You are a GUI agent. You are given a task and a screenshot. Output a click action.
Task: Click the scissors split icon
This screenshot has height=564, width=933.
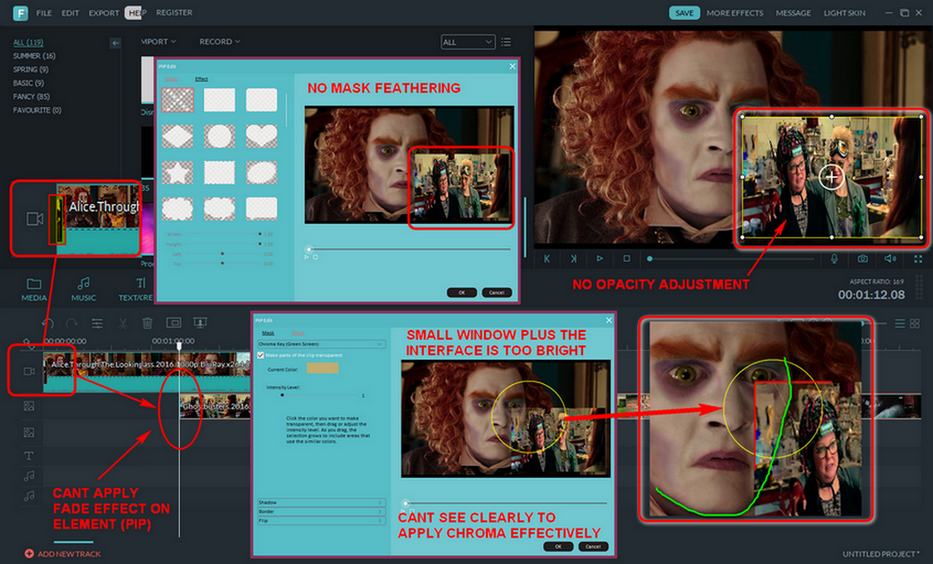coord(123,323)
